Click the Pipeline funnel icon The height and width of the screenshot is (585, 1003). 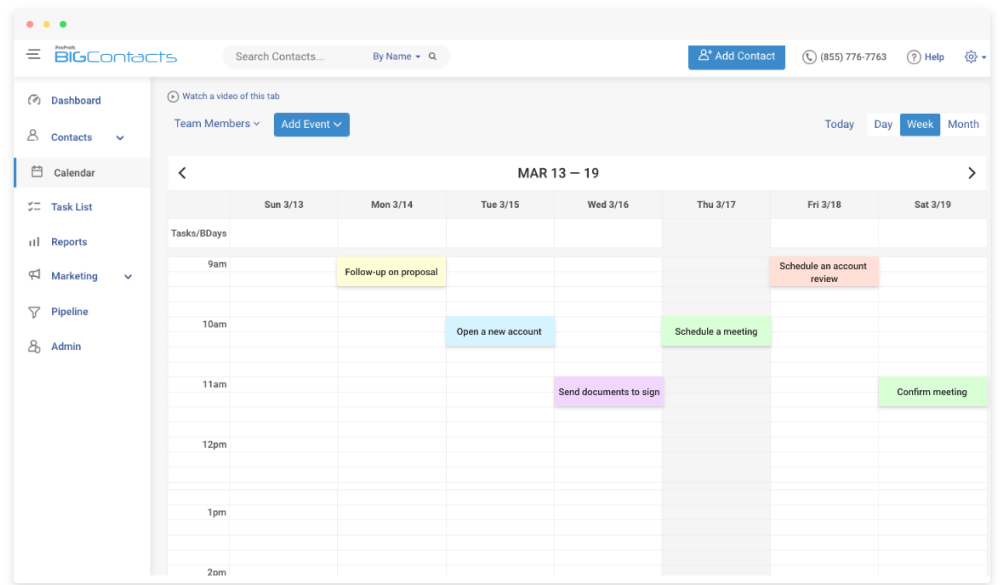click(34, 312)
